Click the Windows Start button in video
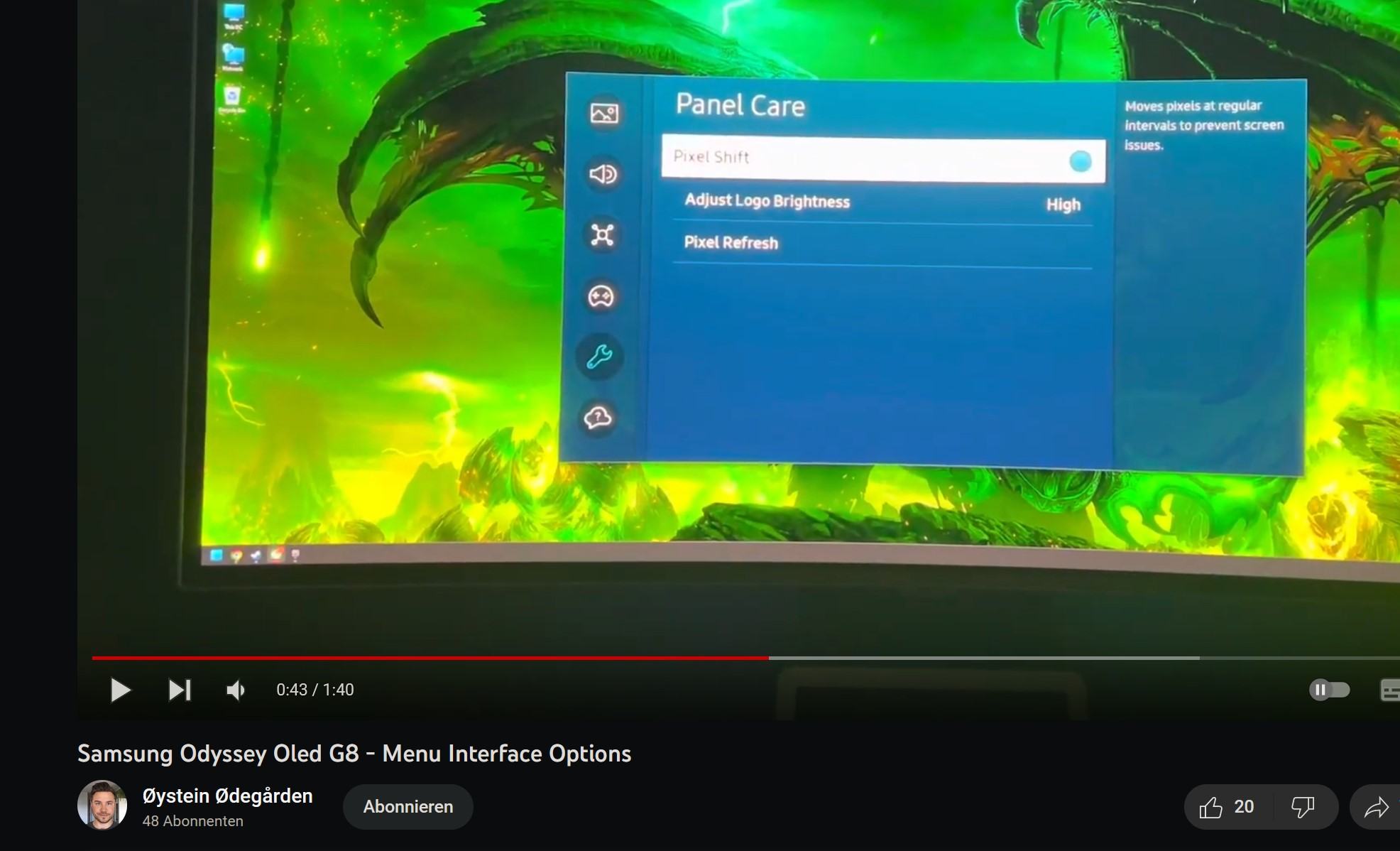 coord(217,555)
